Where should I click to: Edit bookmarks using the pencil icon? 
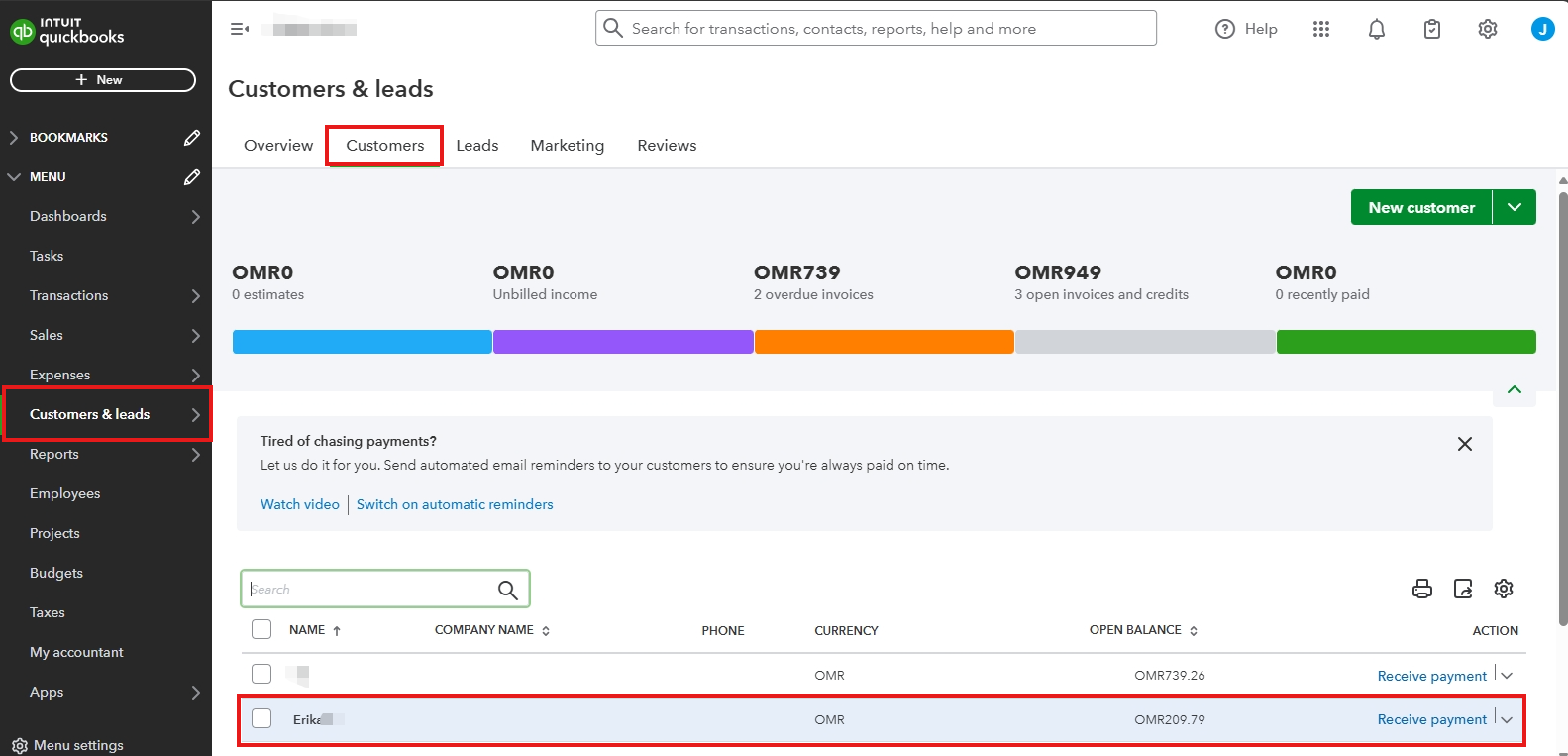tap(192, 138)
